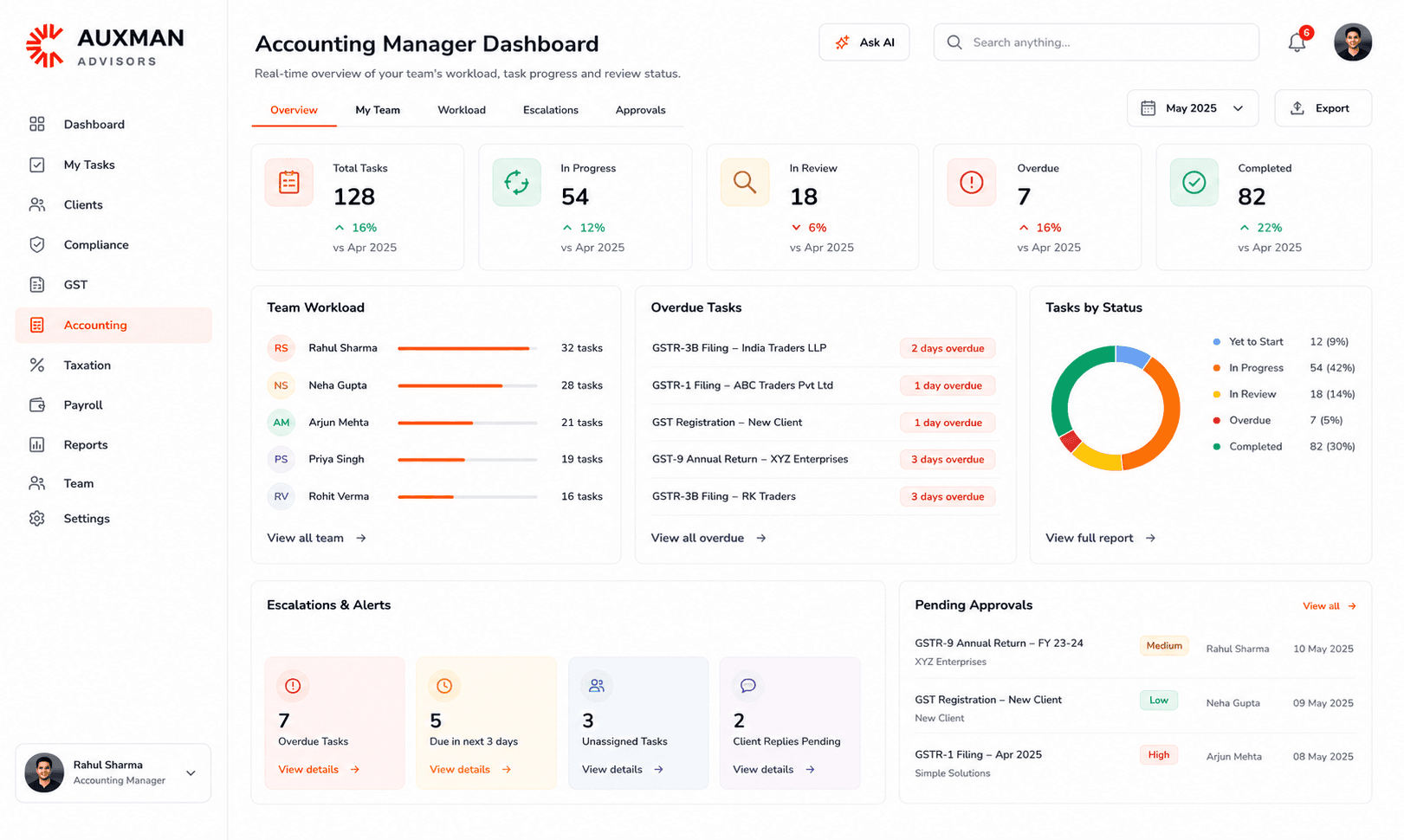Click the RS avatar for Rahul Sharma
The image size is (1404, 840).
281,348
